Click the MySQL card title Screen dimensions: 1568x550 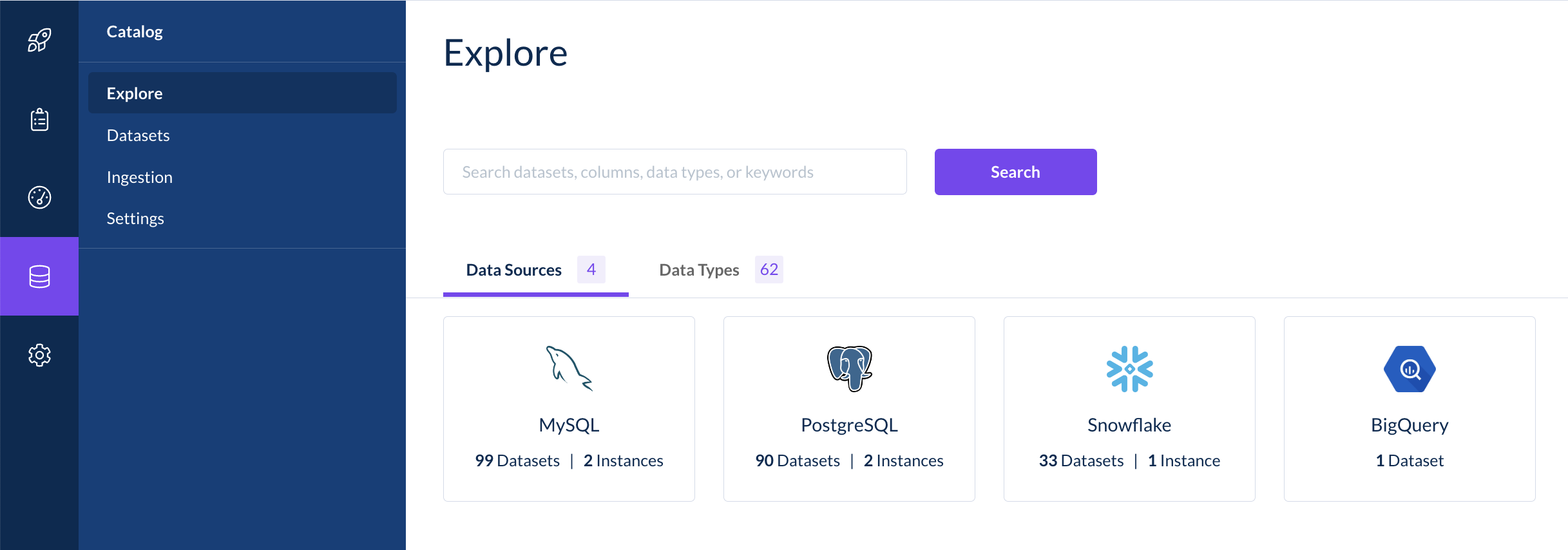569,425
